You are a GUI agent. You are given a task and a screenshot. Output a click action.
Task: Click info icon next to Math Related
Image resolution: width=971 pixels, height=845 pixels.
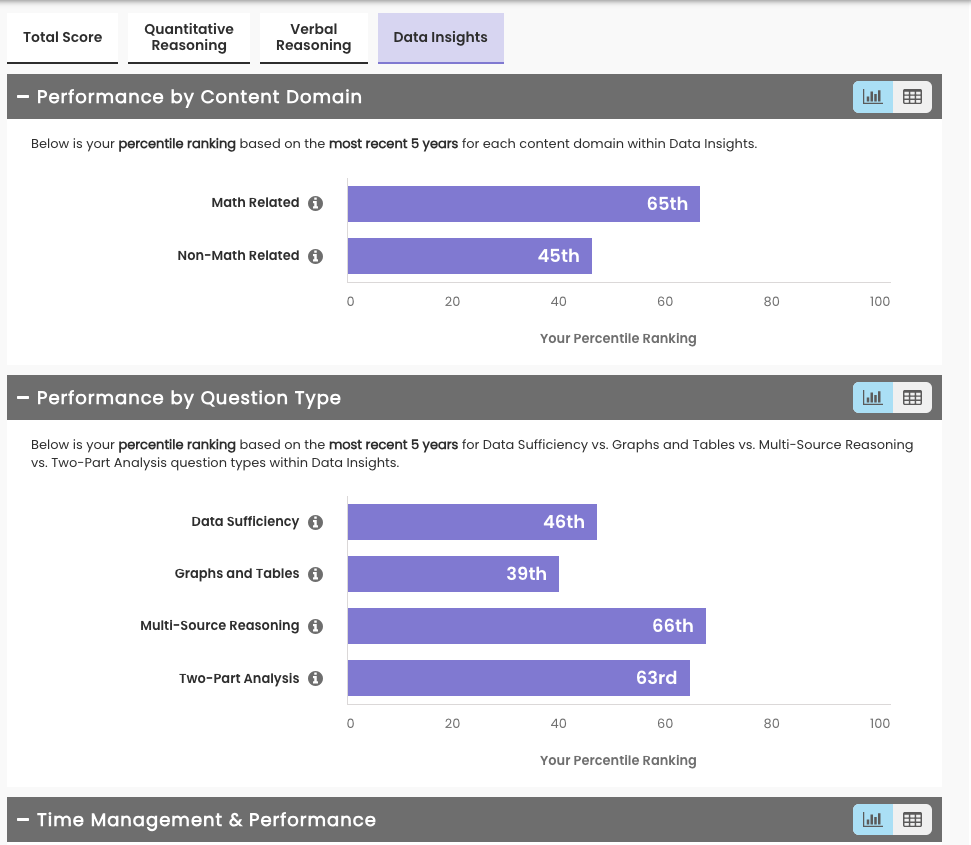pyautogui.click(x=315, y=203)
